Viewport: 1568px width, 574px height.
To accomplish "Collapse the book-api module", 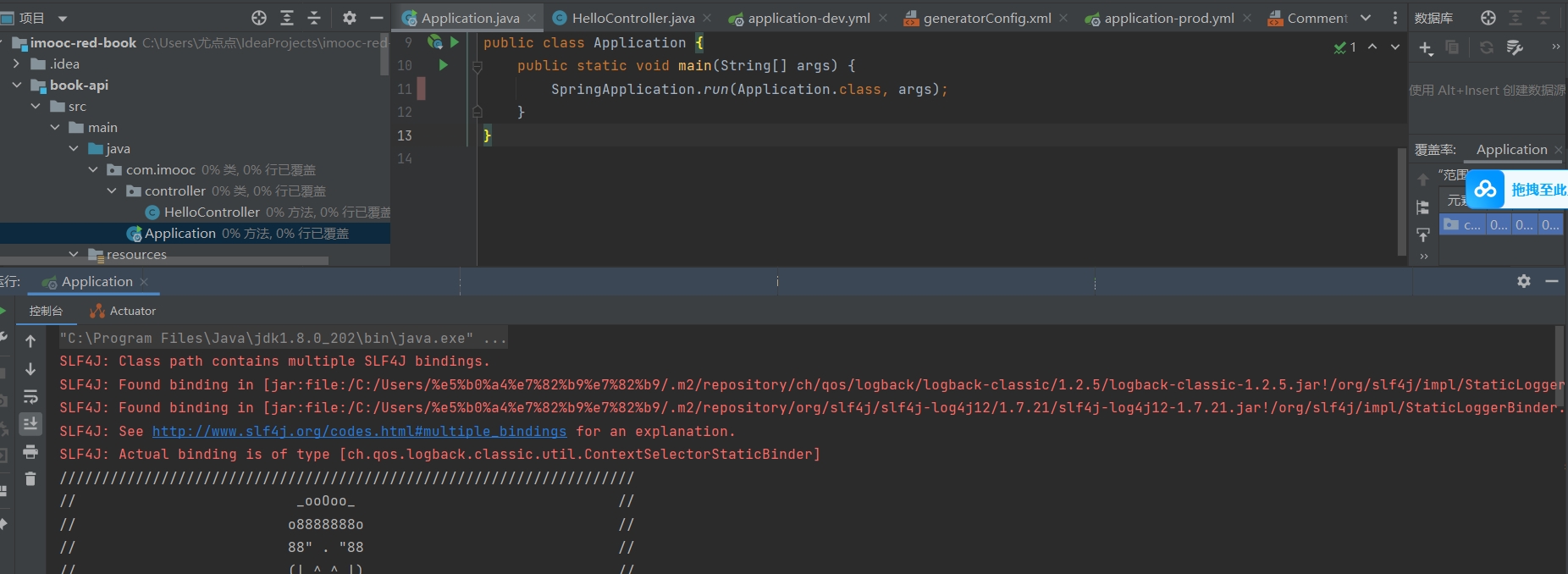I will (x=16, y=85).
